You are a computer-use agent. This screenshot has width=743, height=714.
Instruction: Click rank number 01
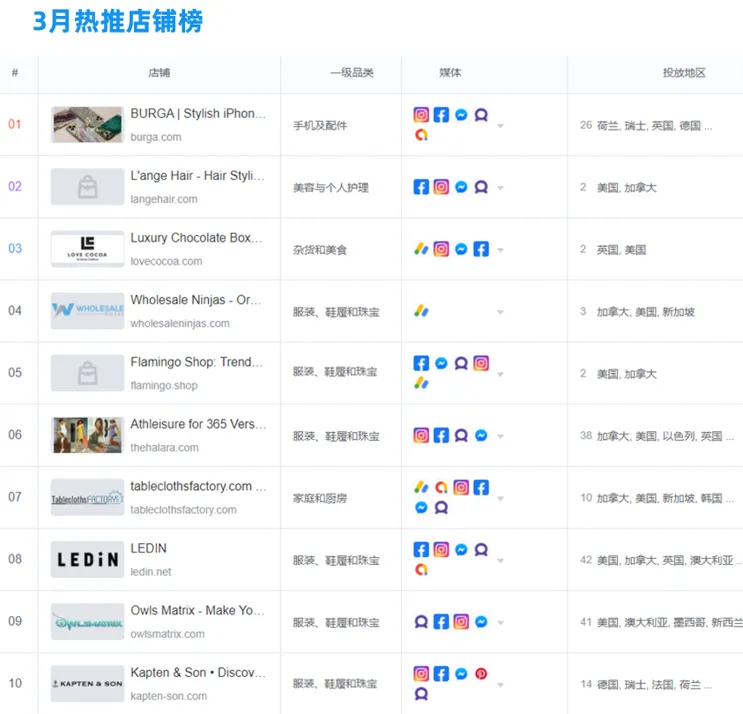pyautogui.click(x=15, y=124)
